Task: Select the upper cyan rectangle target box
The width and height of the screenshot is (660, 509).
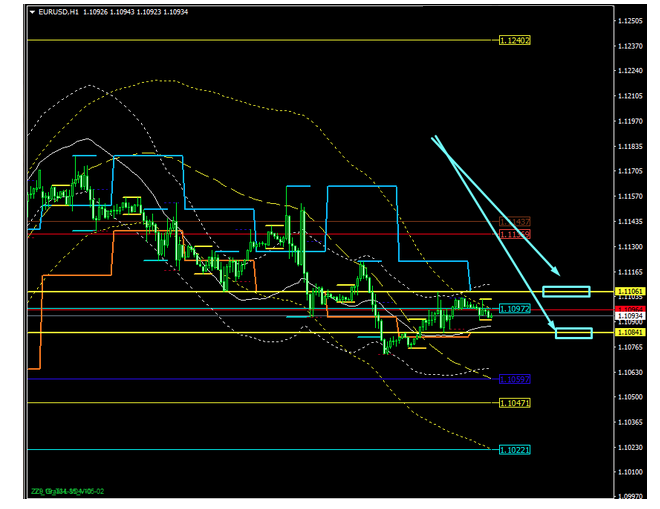Action: 566,291
